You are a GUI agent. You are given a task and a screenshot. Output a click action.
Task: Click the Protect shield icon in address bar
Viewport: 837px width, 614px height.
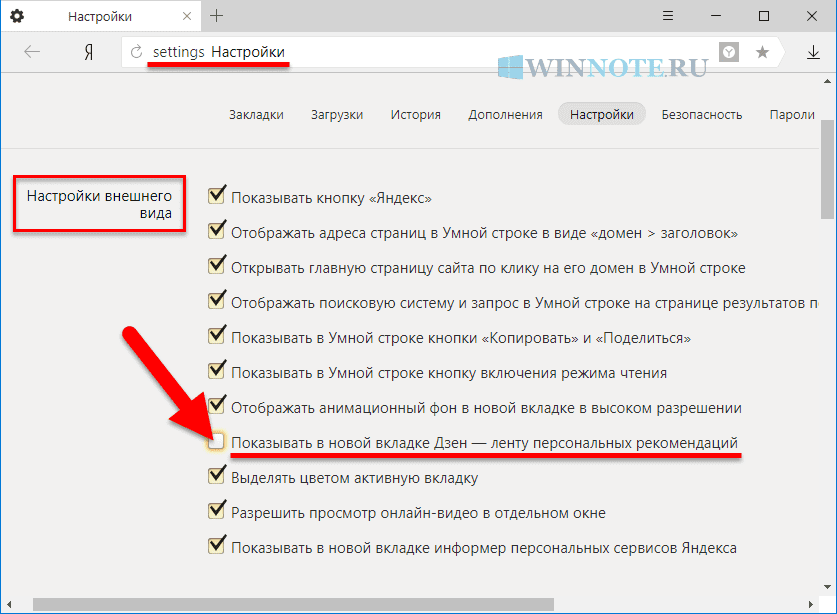tap(729, 52)
